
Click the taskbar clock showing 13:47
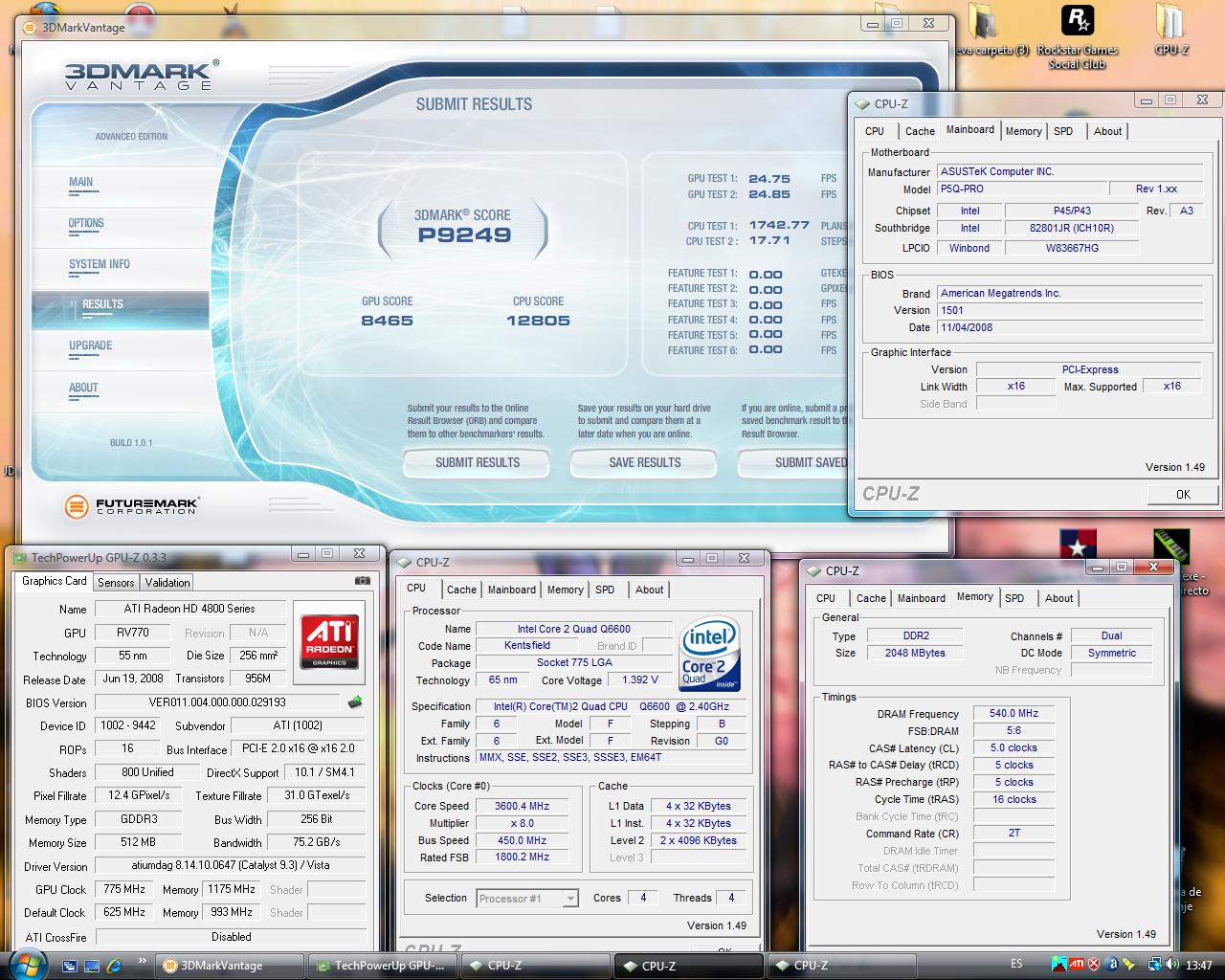(x=1198, y=965)
